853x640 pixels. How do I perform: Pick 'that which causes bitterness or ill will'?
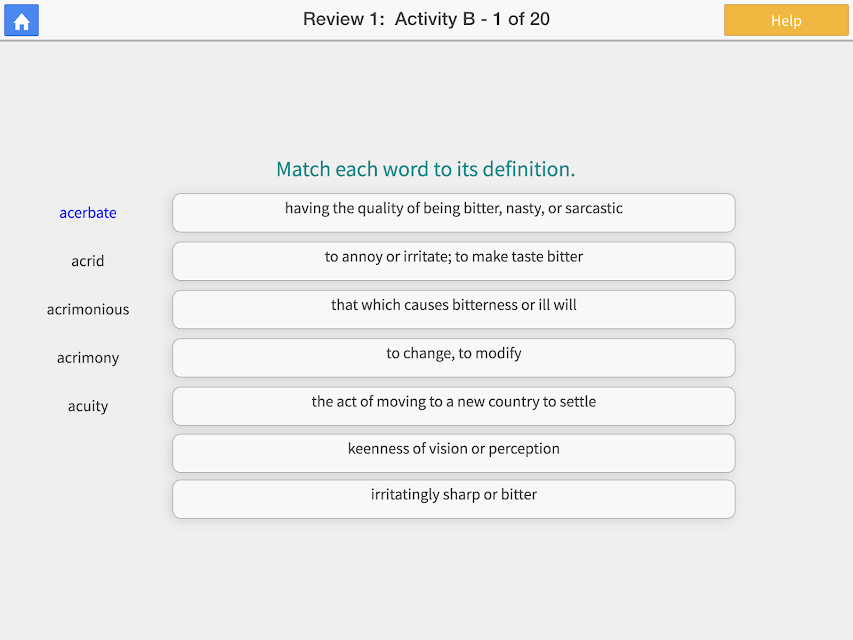click(454, 310)
